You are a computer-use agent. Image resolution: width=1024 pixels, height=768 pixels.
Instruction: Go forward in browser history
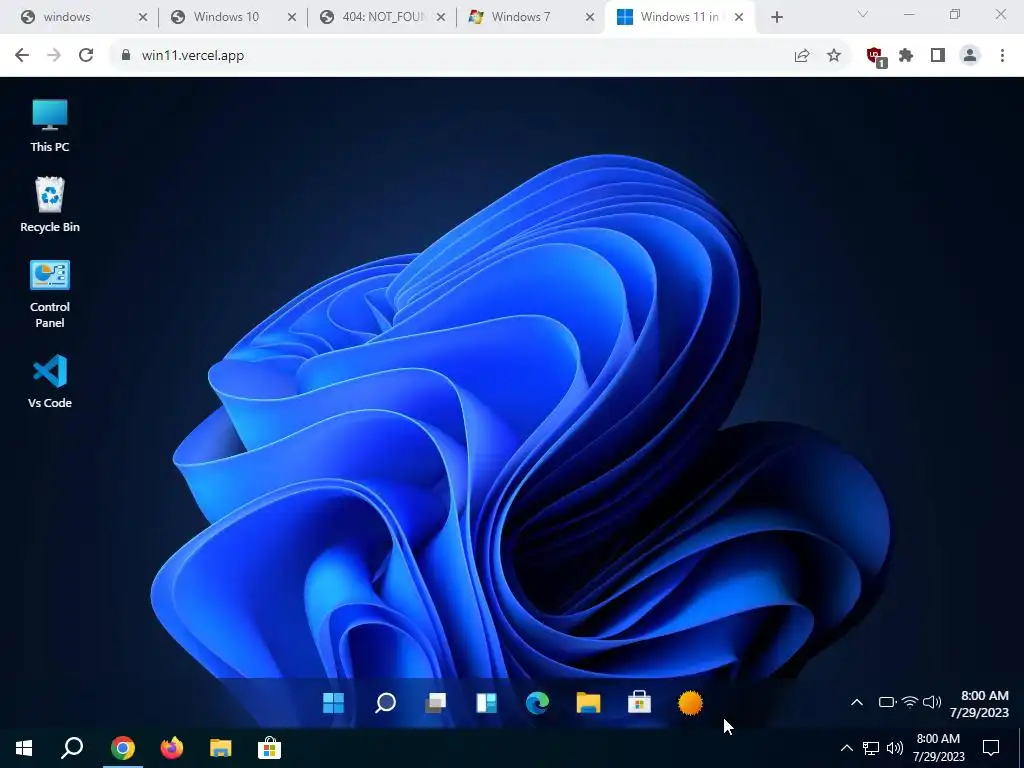click(54, 56)
